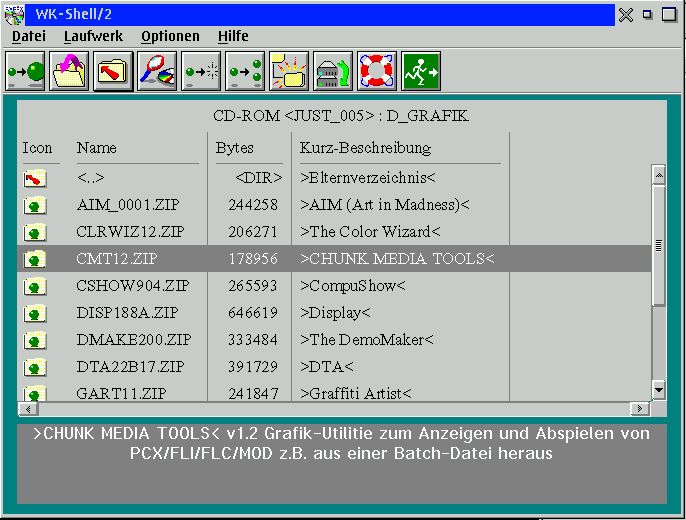Click the parent directory row icon
Image resolution: width=686 pixels, height=520 pixels.
(35, 178)
